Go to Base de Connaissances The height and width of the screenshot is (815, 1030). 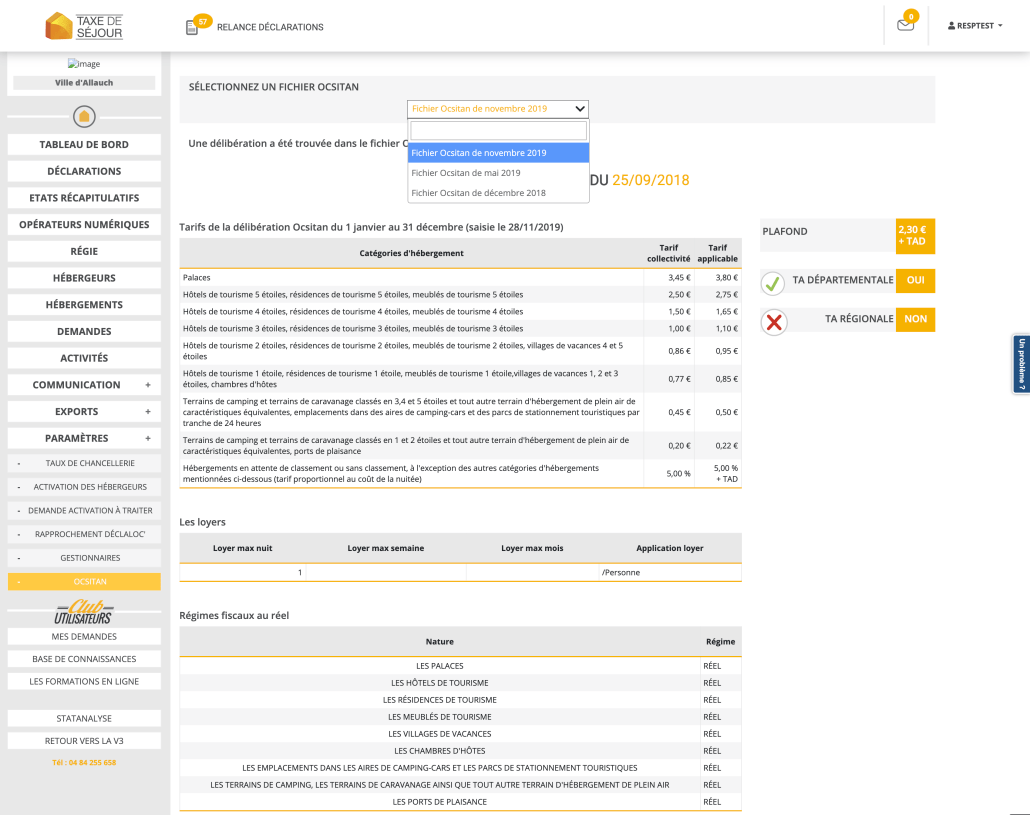tap(84, 659)
